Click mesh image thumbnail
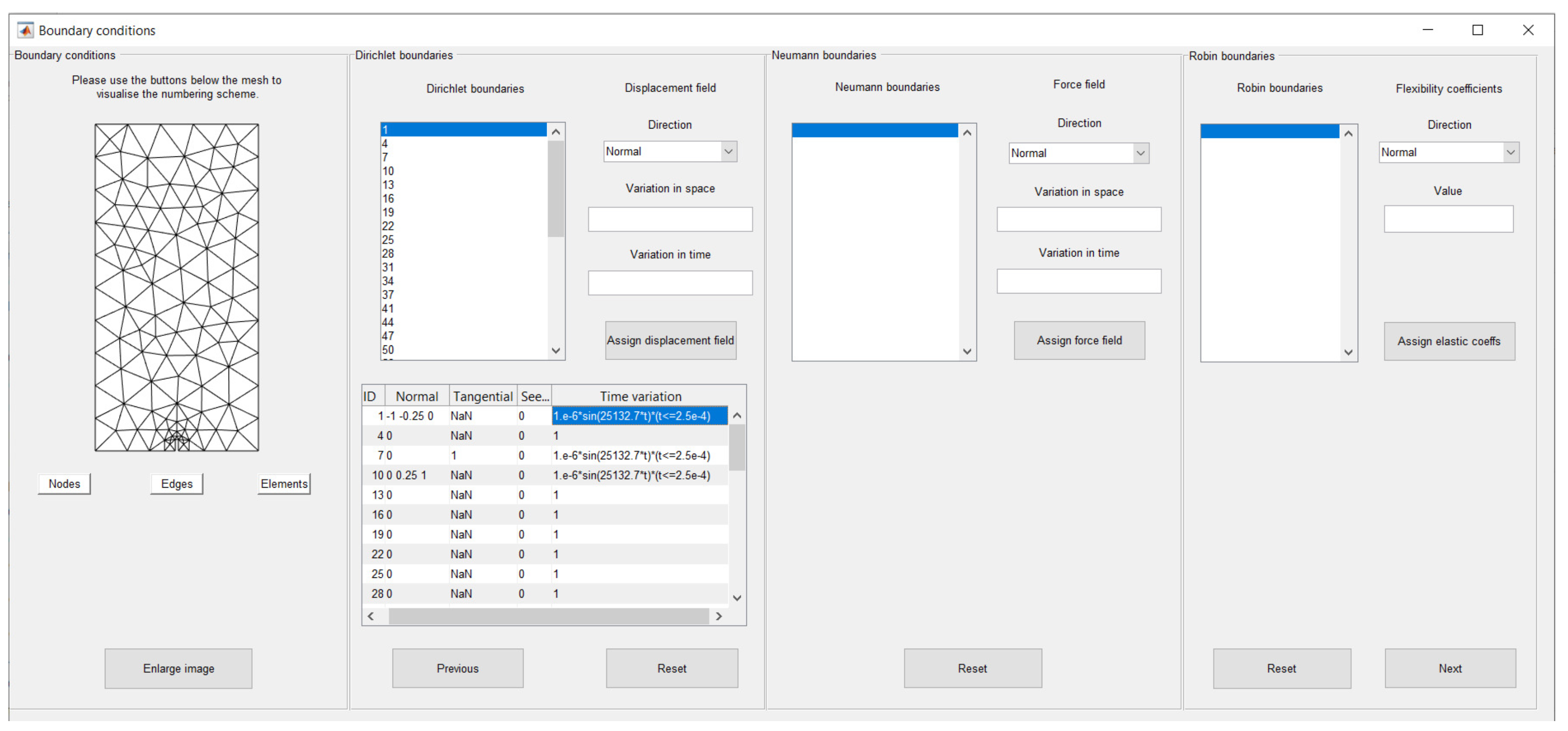 (x=177, y=287)
